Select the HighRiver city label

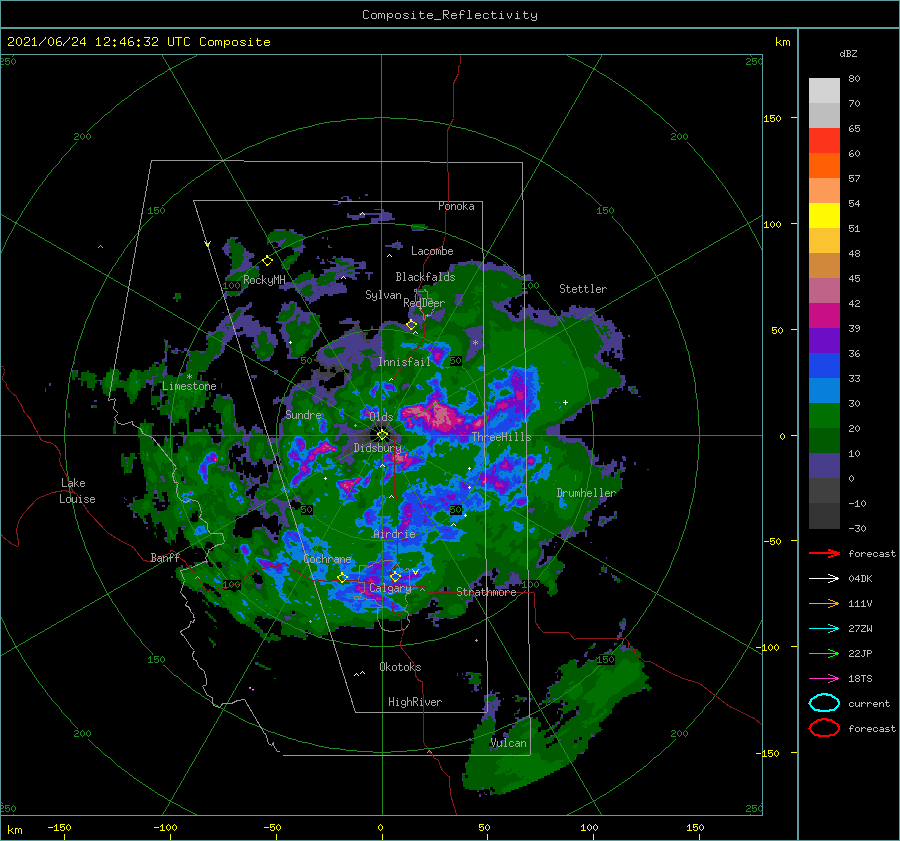click(x=415, y=702)
